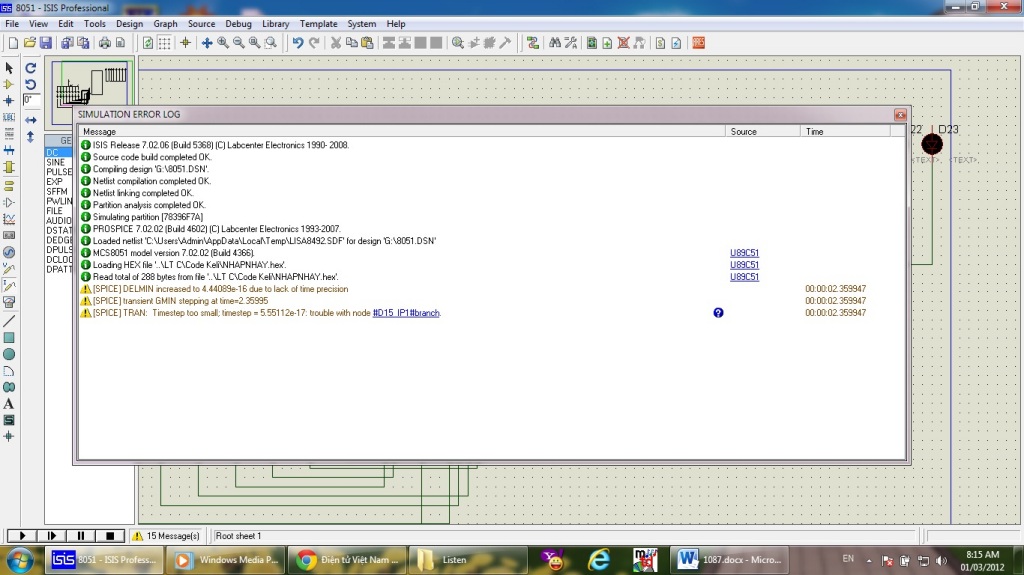The image size is (1024, 575).
Task: Pause the simulation
Action: 80,536
